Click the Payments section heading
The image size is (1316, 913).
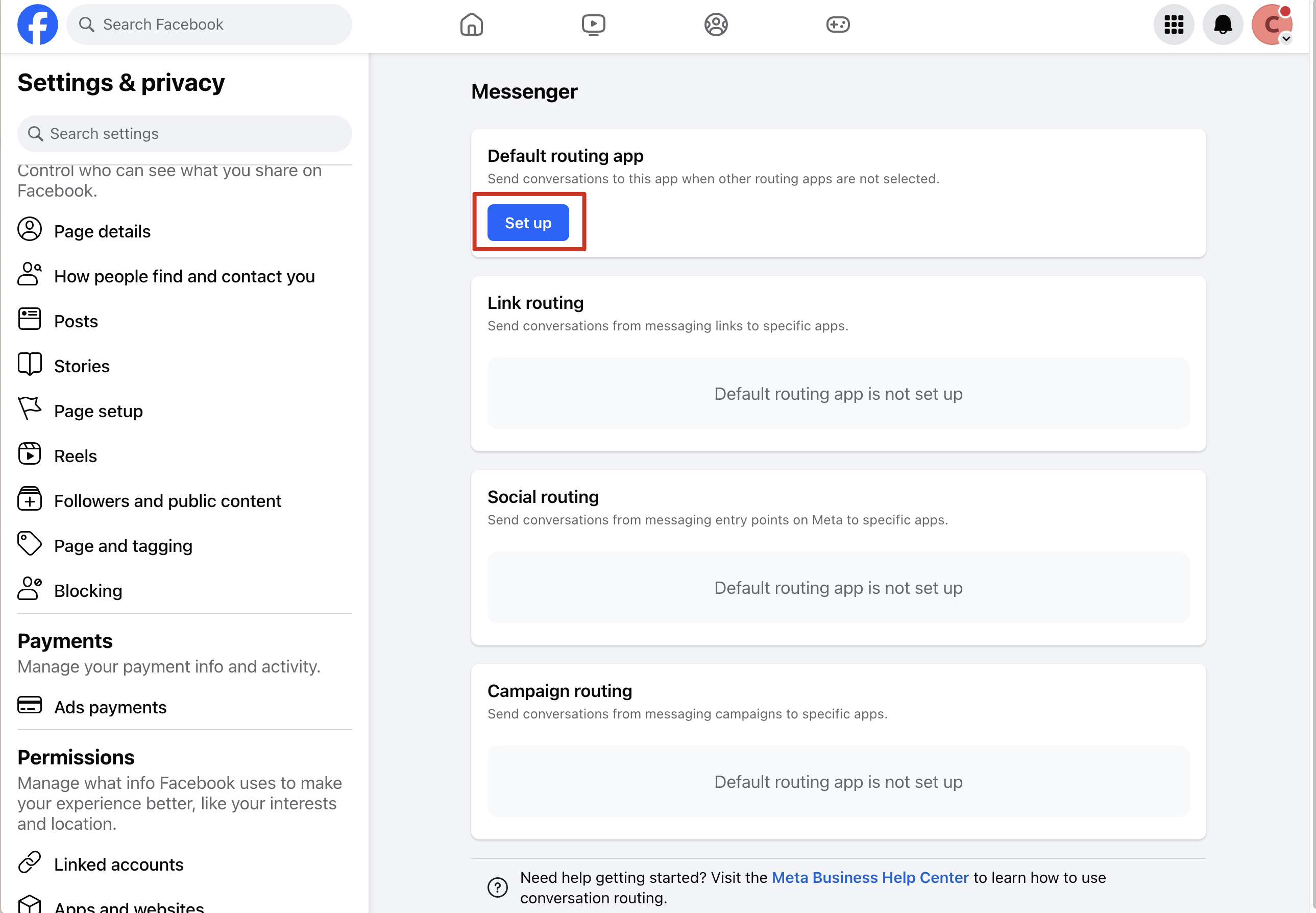[65, 641]
